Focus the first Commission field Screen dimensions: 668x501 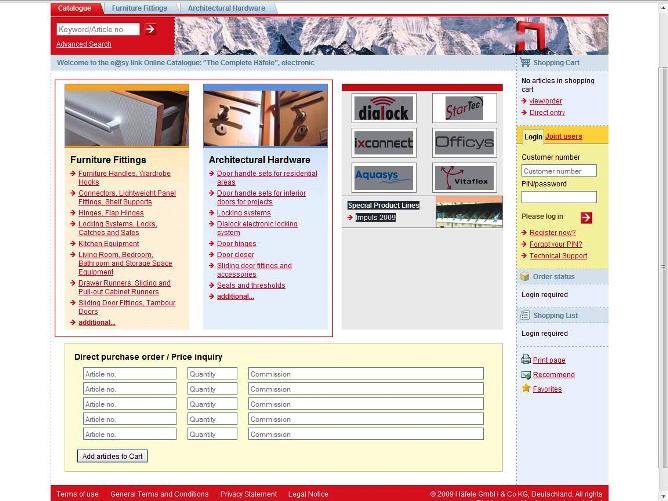coord(366,374)
